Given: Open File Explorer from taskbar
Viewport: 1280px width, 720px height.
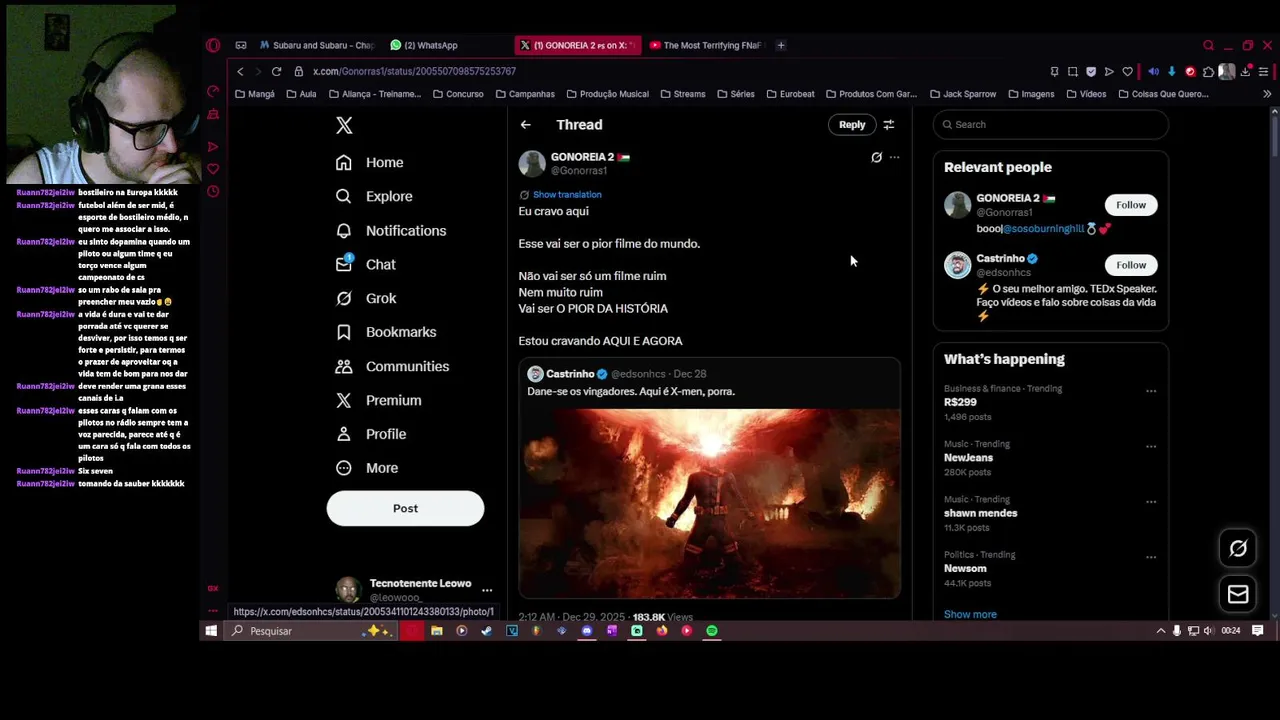Looking at the screenshot, I should pyautogui.click(x=437, y=631).
